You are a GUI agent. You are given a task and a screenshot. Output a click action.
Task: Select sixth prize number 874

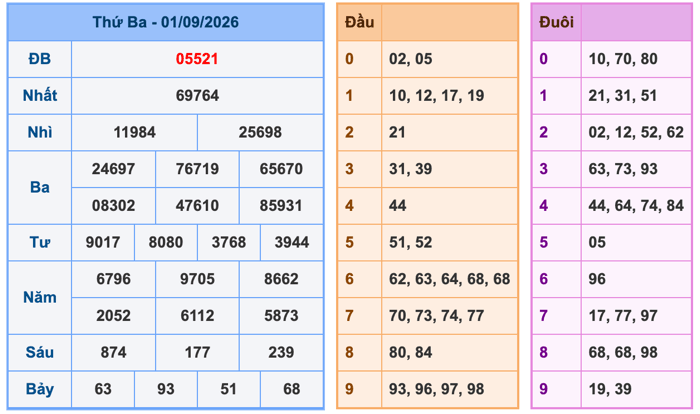point(113,352)
